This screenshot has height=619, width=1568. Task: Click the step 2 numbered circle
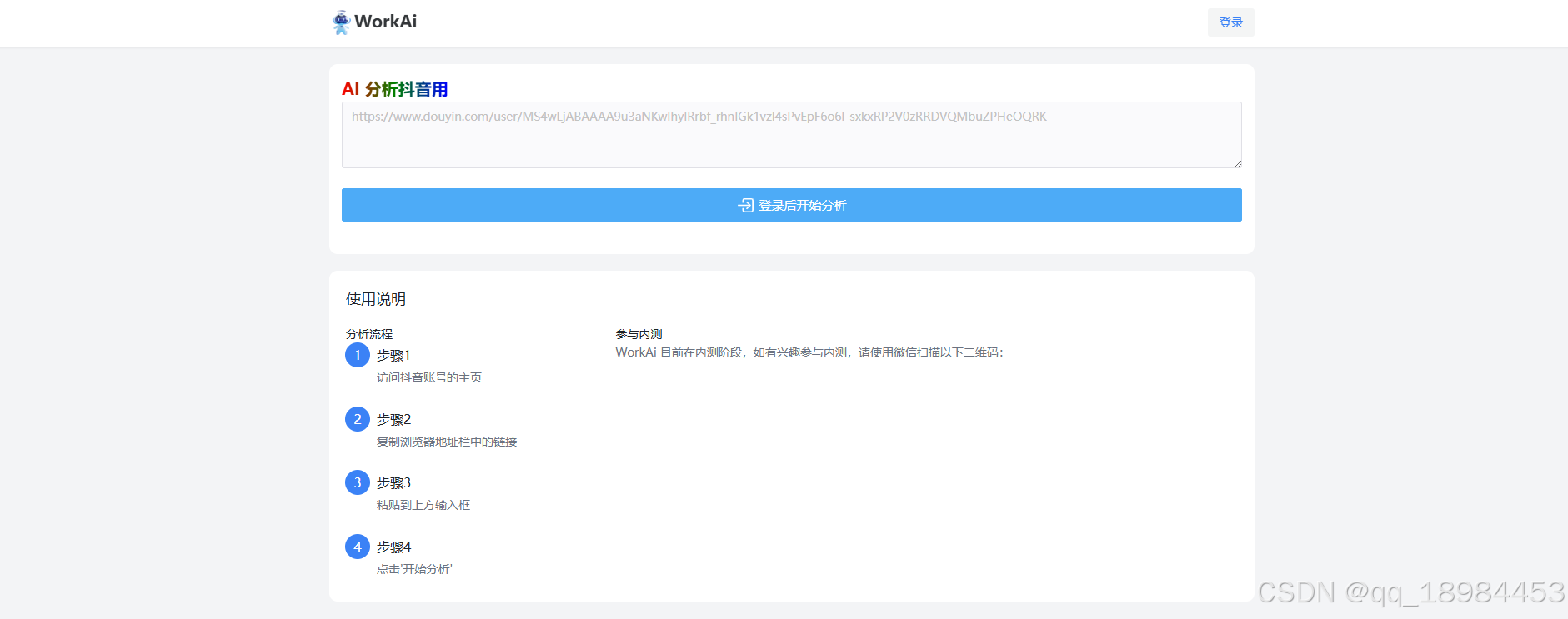tap(358, 419)
